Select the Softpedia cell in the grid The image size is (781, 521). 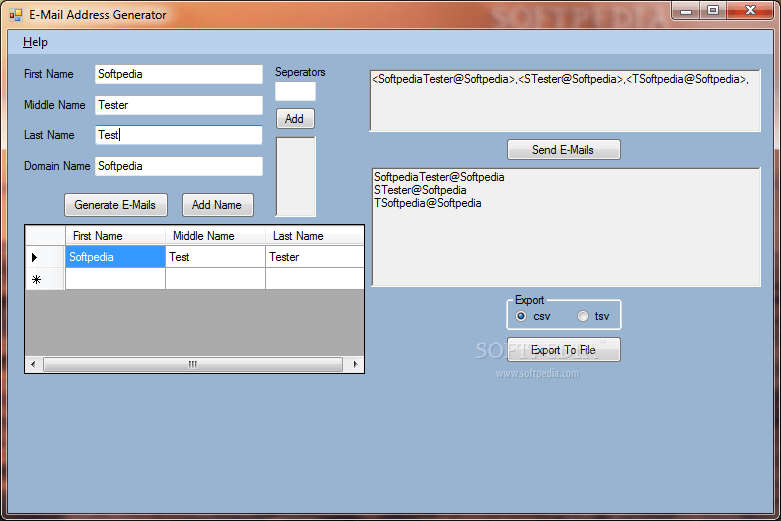(x=115, y=257)
